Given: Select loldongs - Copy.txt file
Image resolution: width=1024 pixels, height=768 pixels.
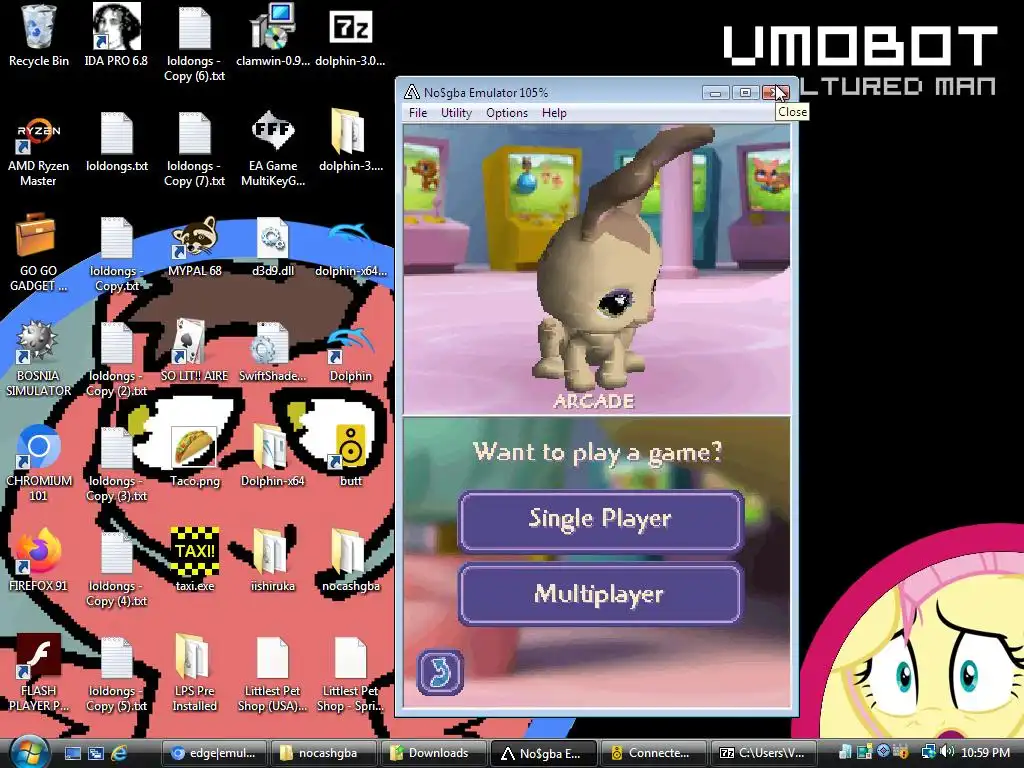Looking at the screenshot, I should 117,255.
